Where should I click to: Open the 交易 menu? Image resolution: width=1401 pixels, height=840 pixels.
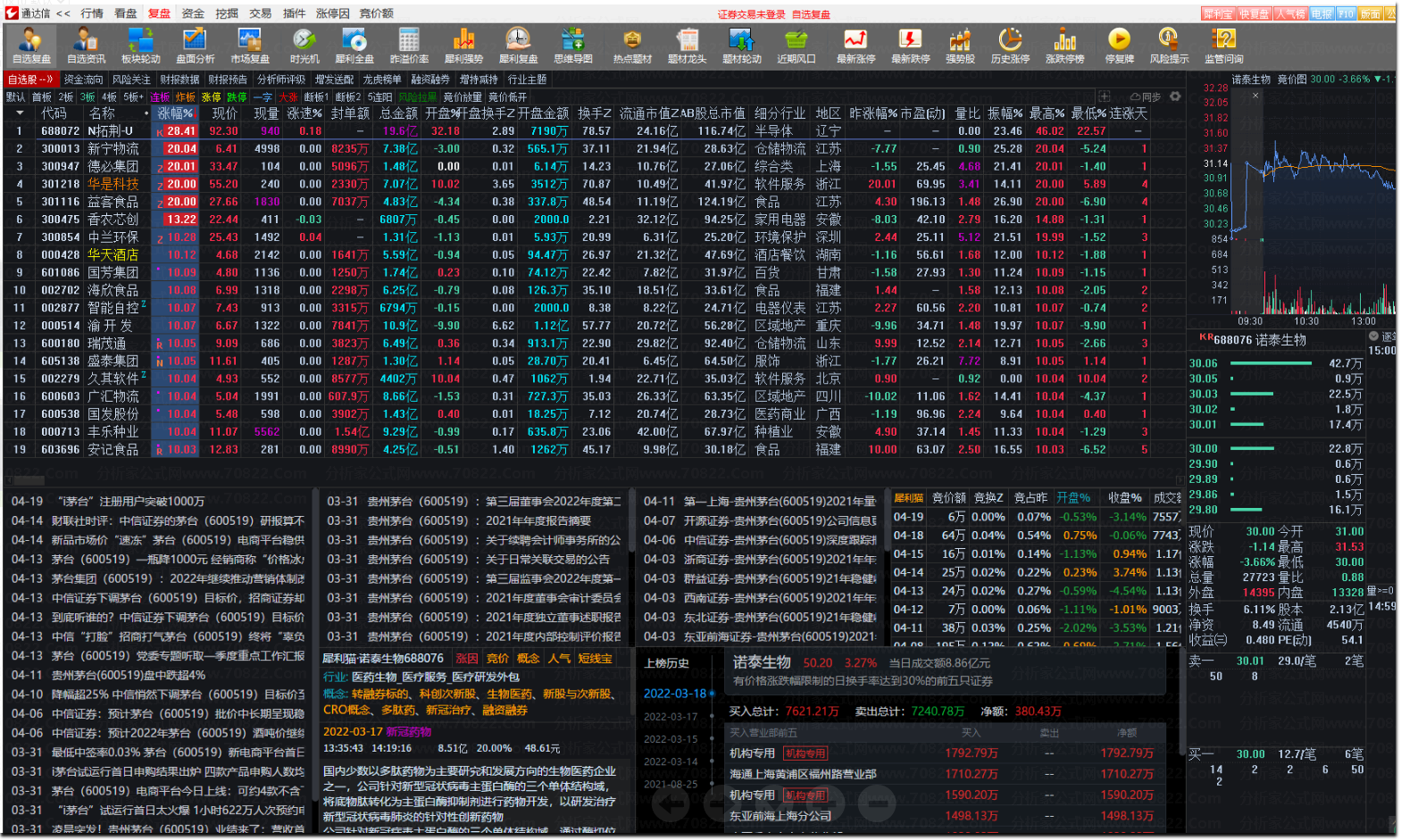[261, 13]
